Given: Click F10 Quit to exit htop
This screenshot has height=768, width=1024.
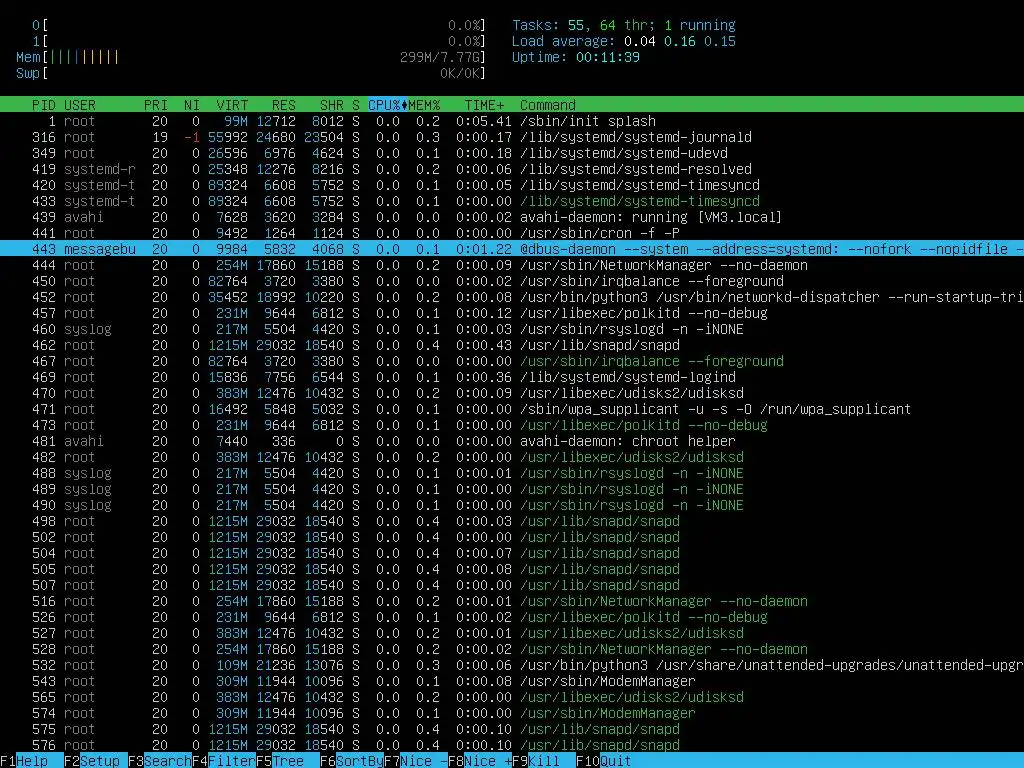Looking at the screenshot, I should pos(604,761).
